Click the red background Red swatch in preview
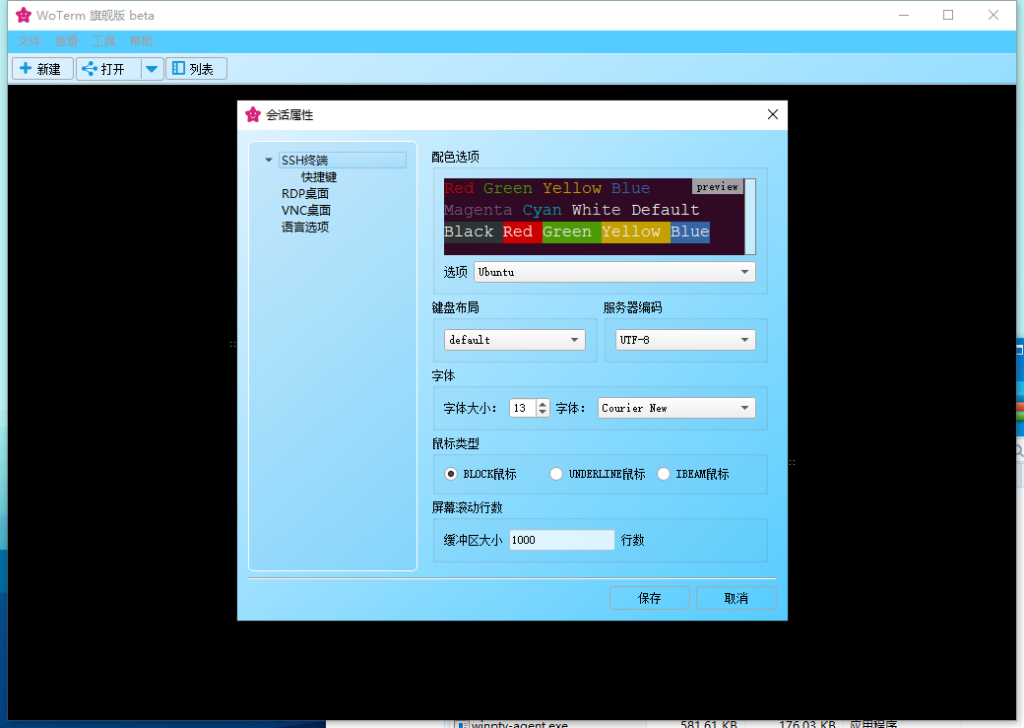1024x728 pixels. (522, 232)
